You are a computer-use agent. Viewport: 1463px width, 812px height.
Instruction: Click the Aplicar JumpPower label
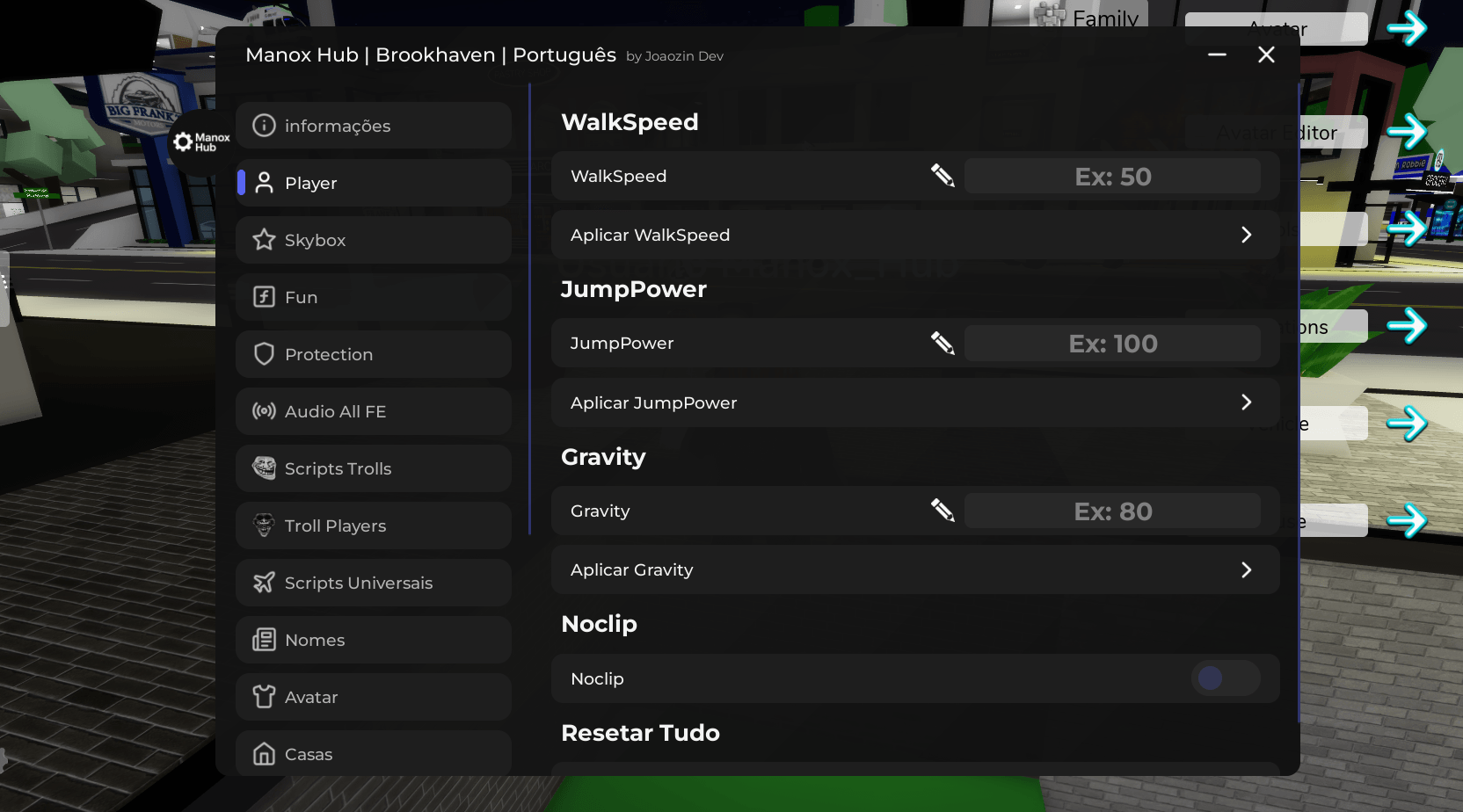pyautogui.click(x=653, y=403)
